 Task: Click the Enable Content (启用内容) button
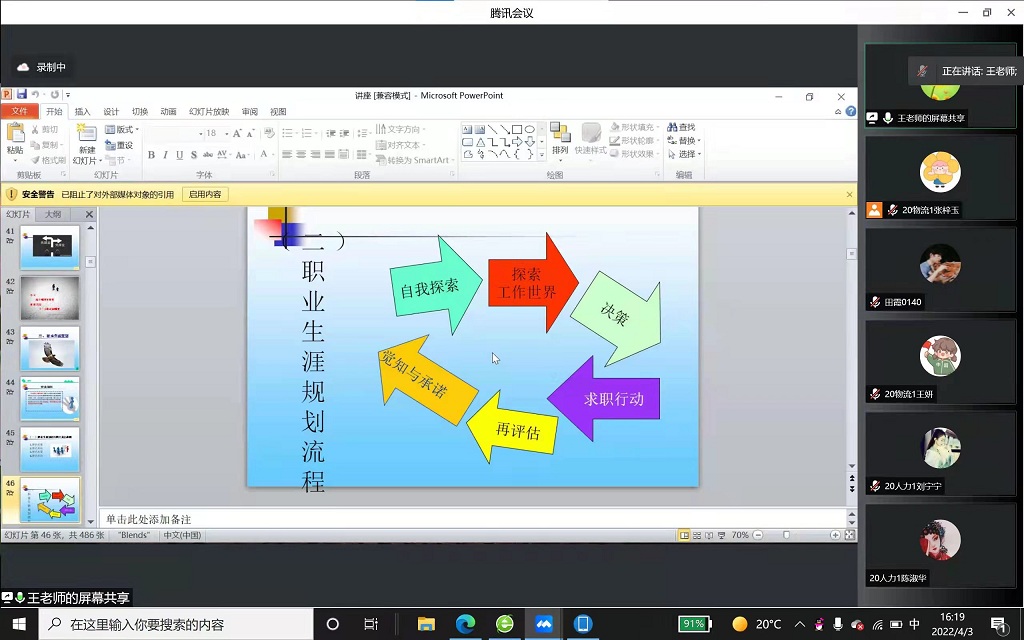(206, 195)
